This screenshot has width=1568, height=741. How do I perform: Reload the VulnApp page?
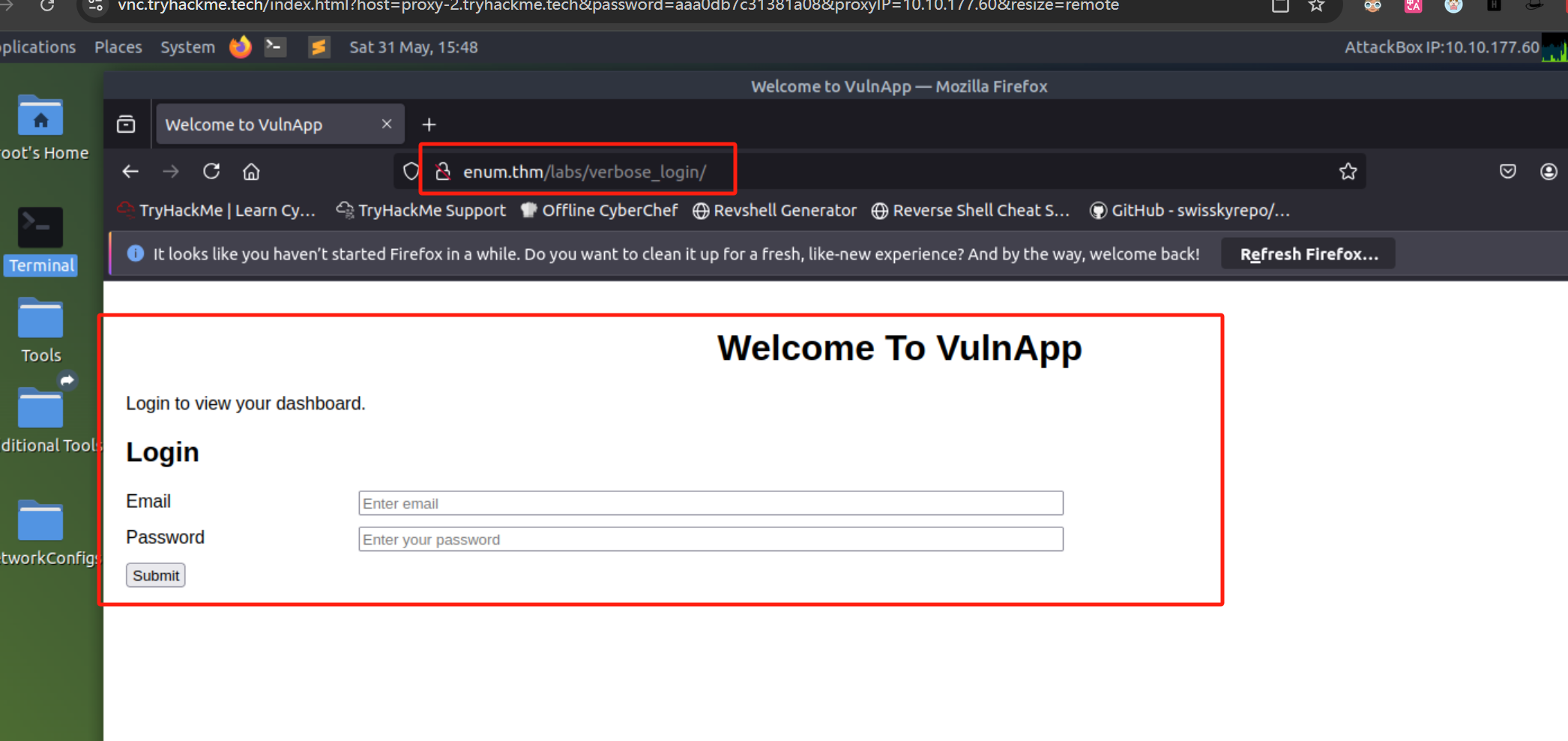coord(211,172)
